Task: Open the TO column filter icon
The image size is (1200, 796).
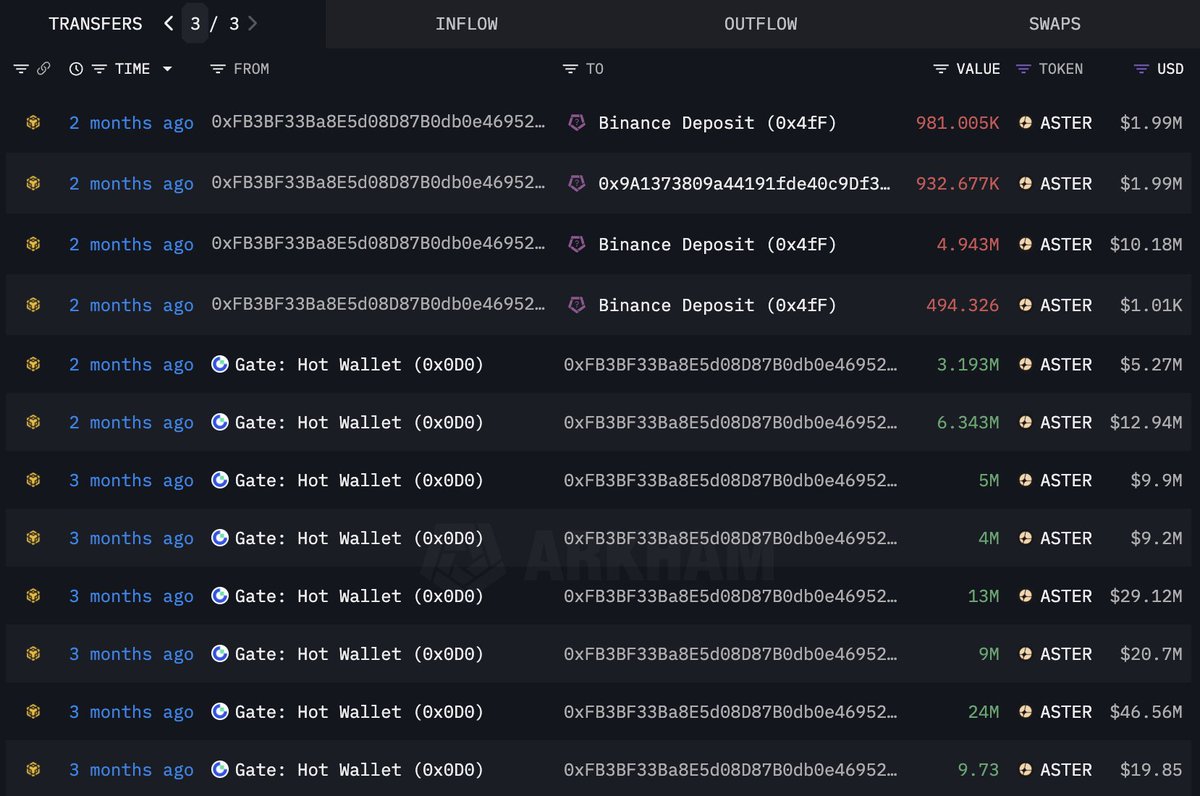Action: click(570, 69)
